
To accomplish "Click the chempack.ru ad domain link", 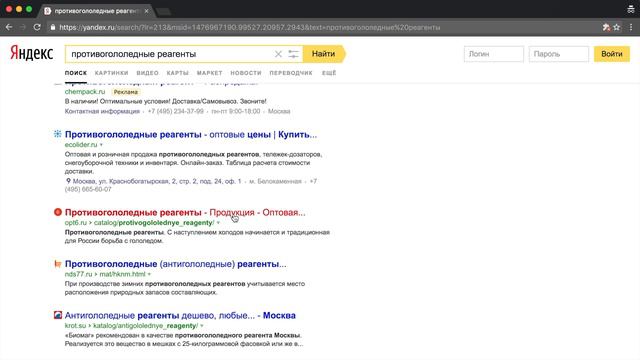I will 85,92.
